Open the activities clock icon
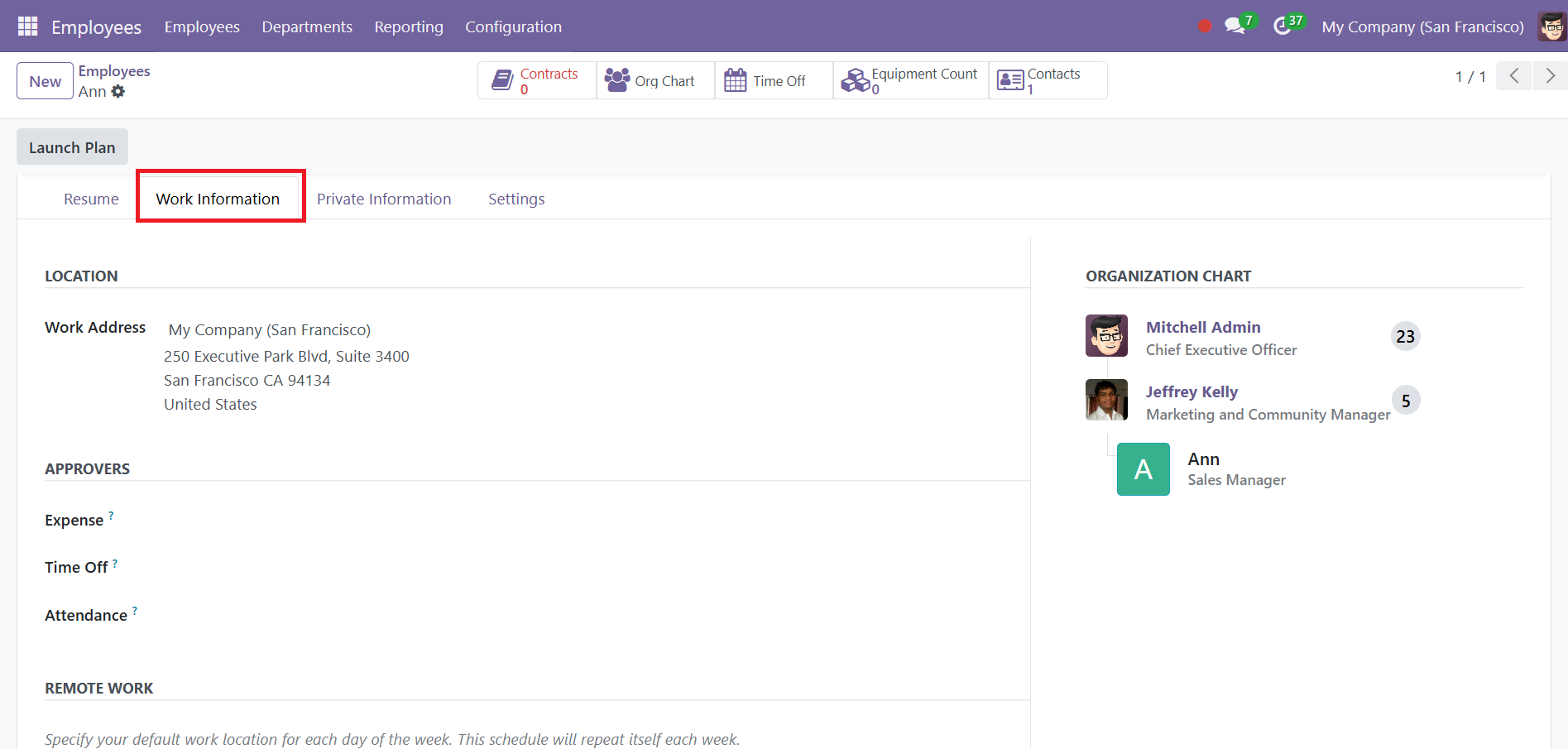Image resolution: width=1568 pixels, height=749 pixels. [x=1282, y=26]
